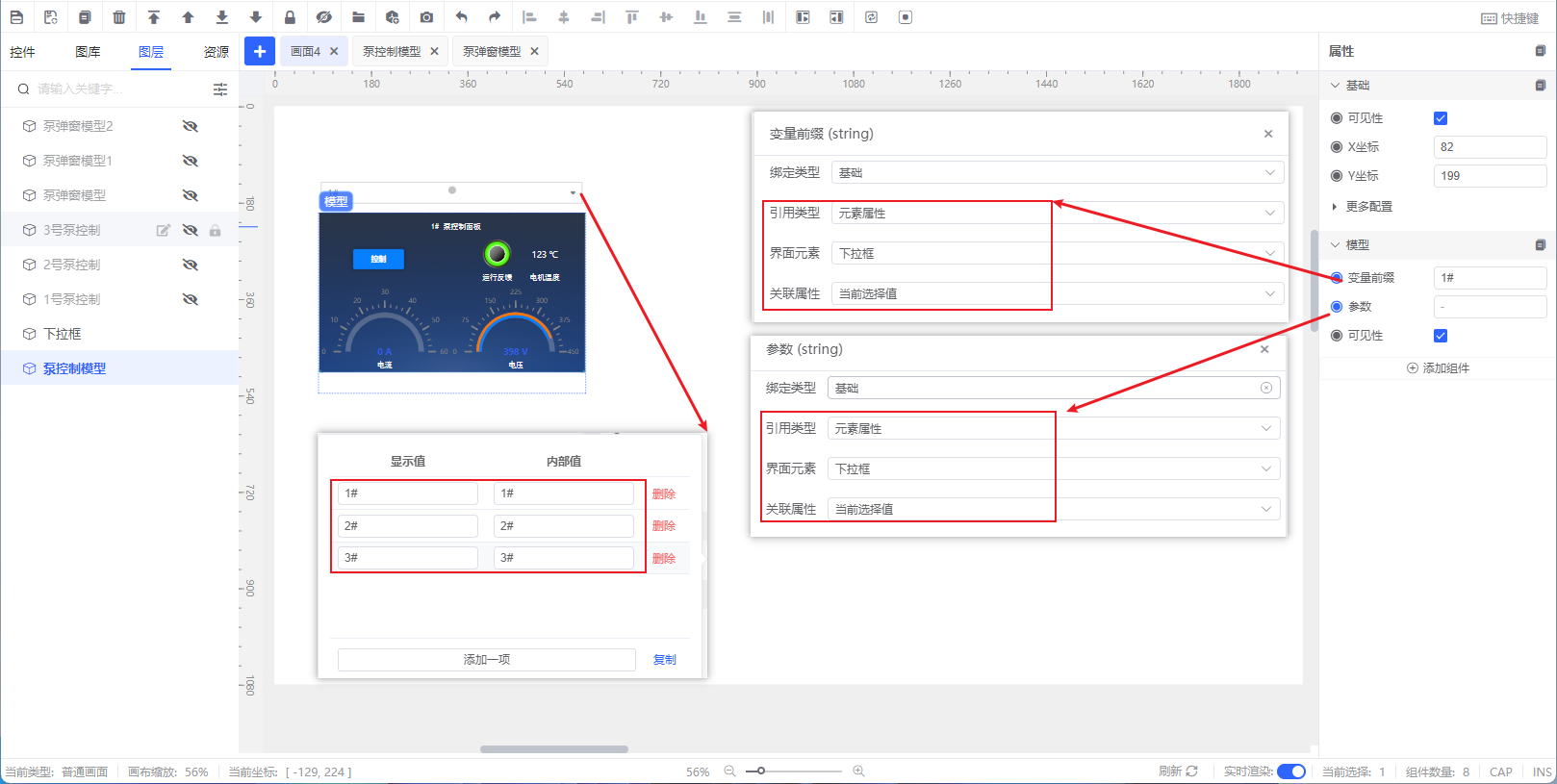Turn off the 实时渲染 toggle switch
Viewport: 1557px width, 784px height.
pyautogui.click(x=1290, y=771)
